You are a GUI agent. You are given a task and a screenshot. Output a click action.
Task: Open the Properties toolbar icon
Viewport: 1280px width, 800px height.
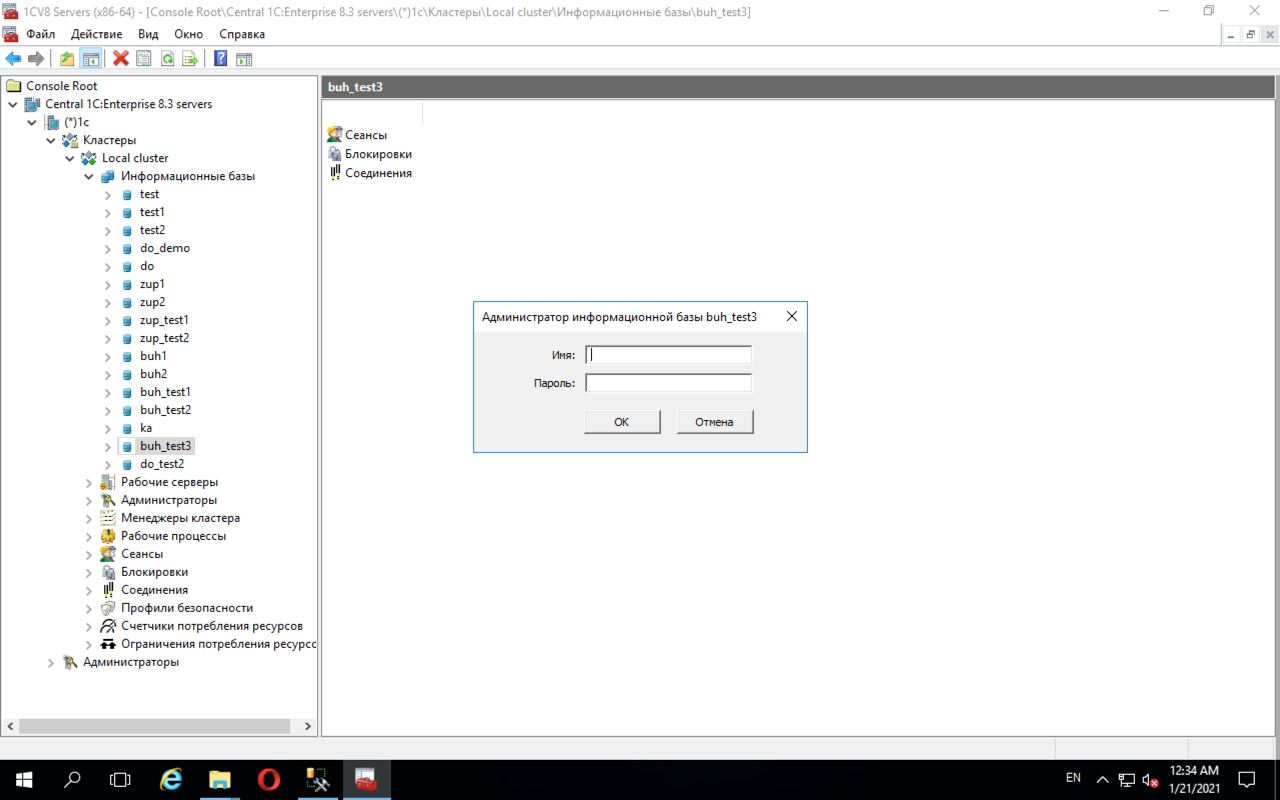(x=144, y=59)
